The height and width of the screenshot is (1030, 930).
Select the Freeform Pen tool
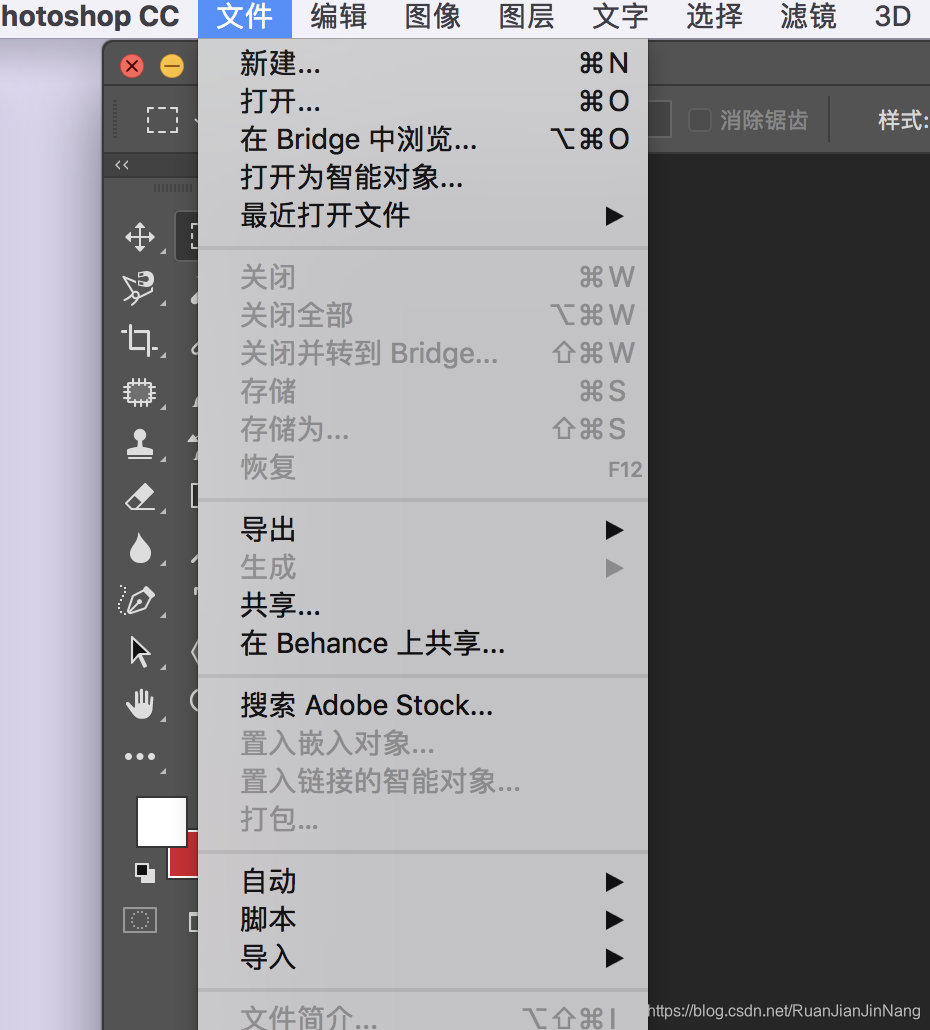click(x=137, y=600)
